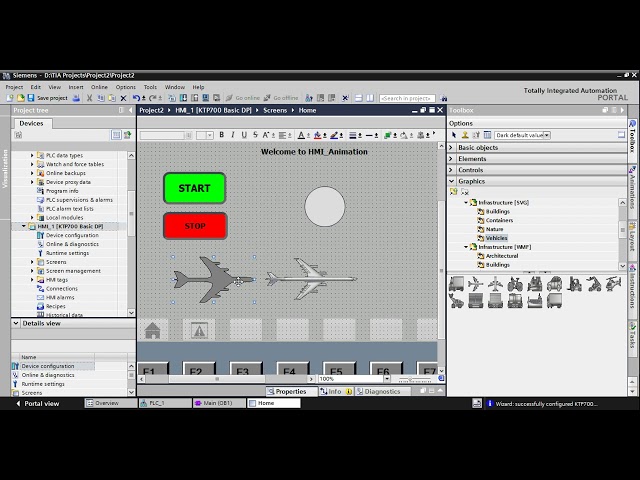Click the split editor vertically icon
Viewport: 640px width, 480px height.
(x=370, y=98)
